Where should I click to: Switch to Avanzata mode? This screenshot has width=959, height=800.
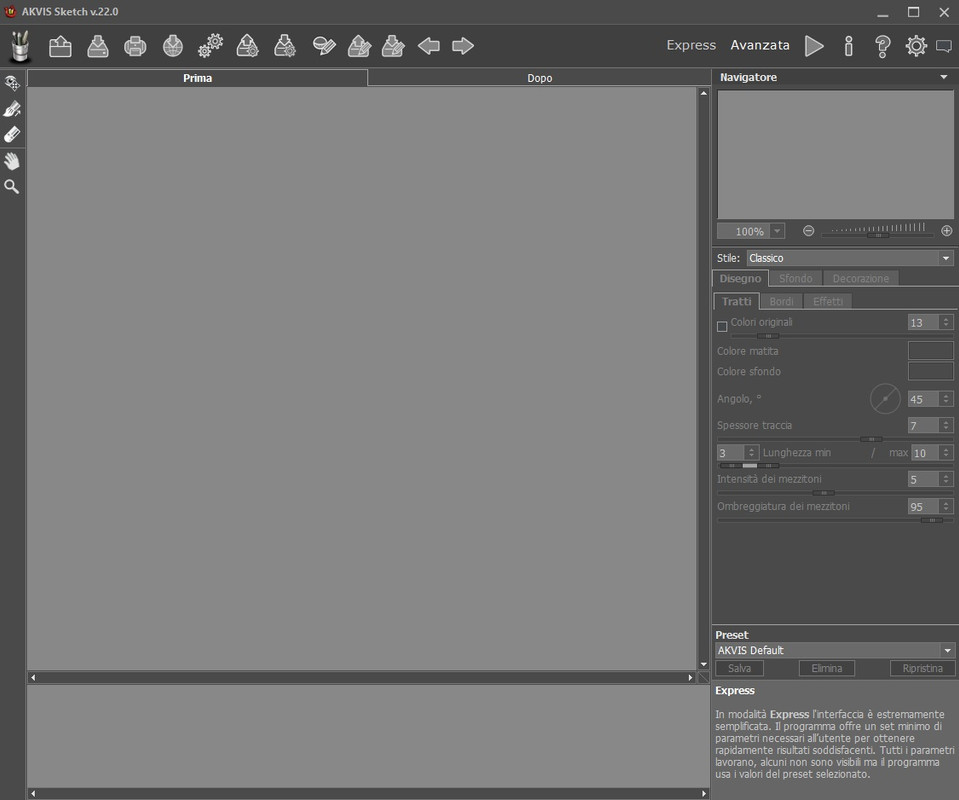coord(760,45)
